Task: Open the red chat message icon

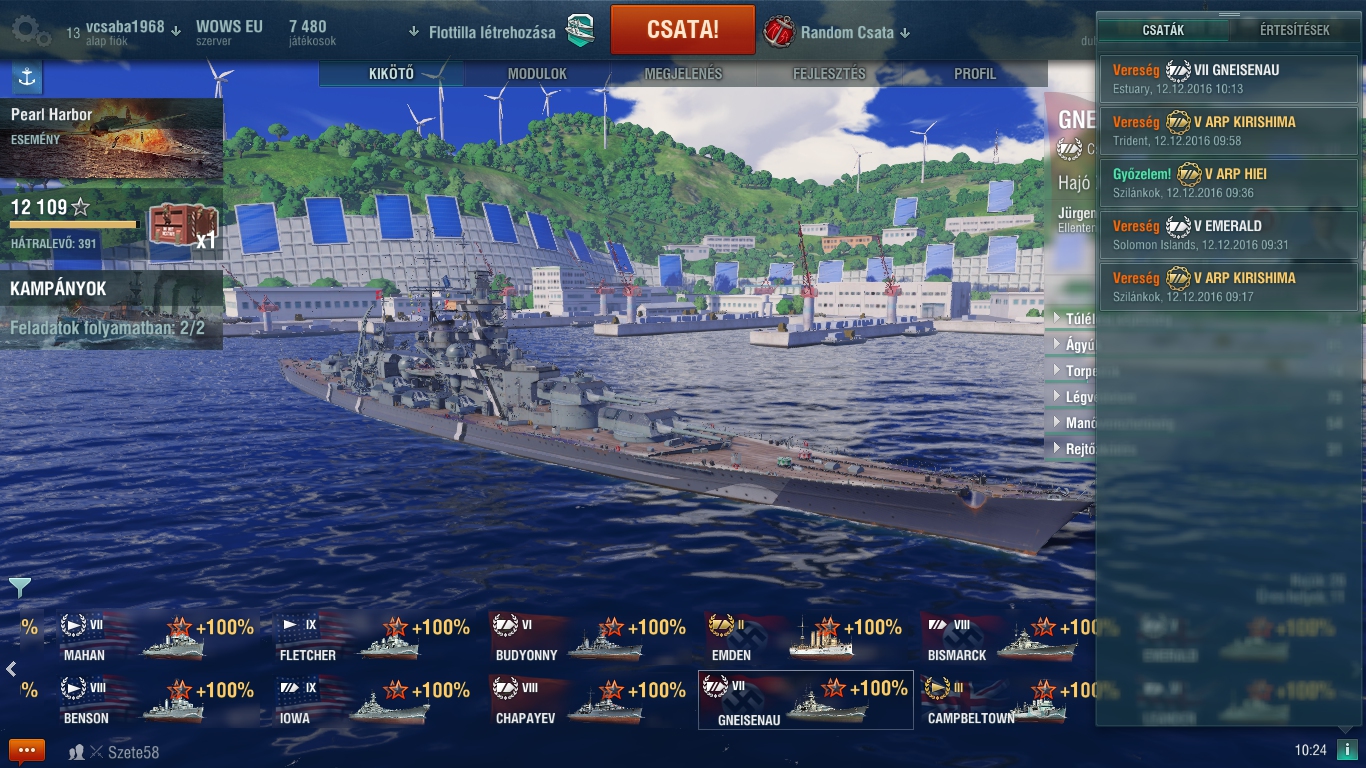Action: (x=27, y=751)
